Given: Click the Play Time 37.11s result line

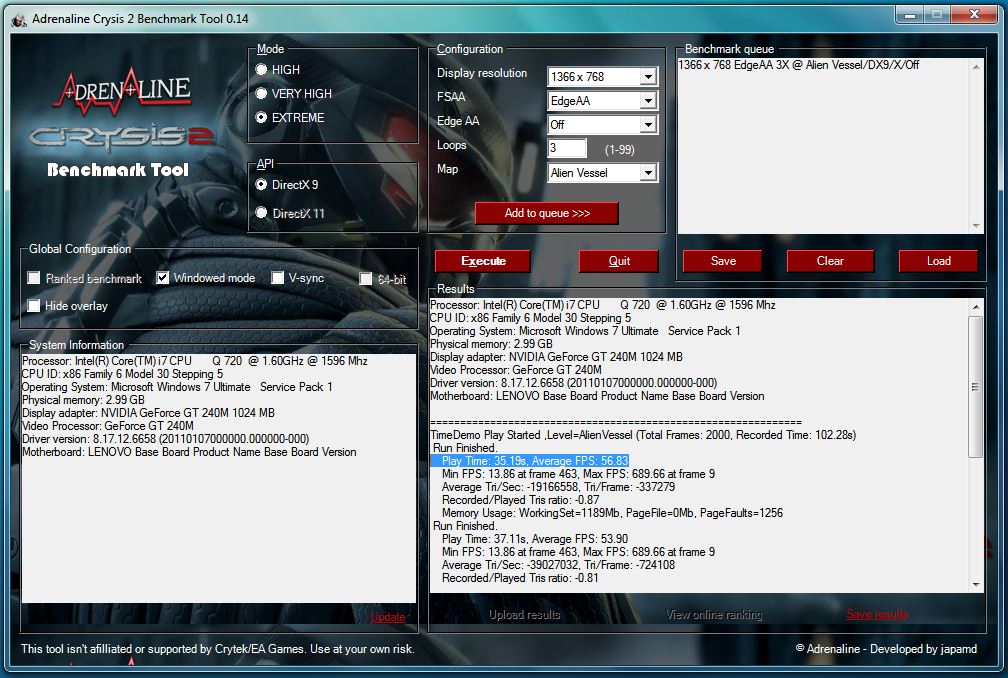Looking at the screenshot, I should click(535, 539).
